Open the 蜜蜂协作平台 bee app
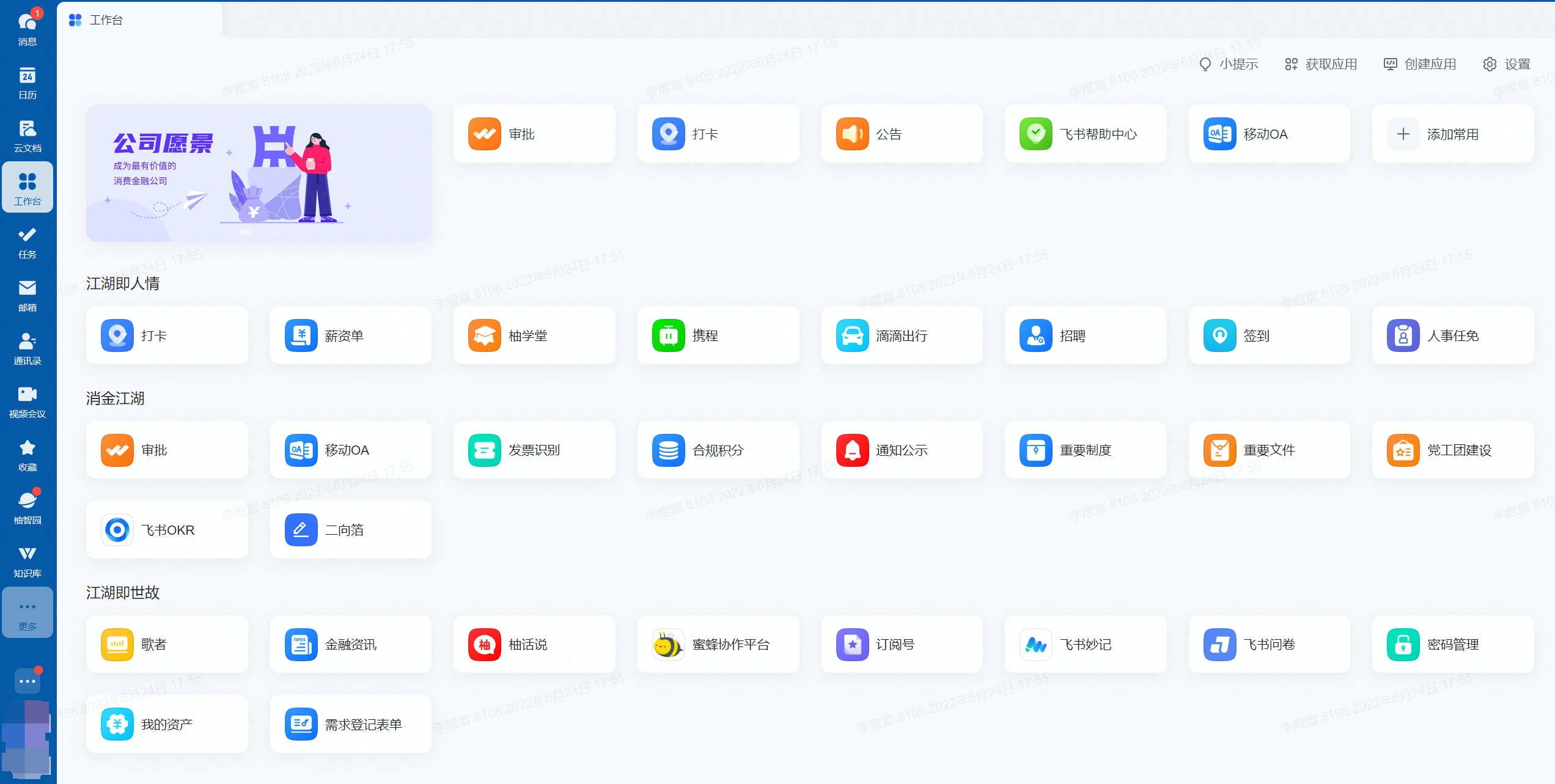 tap(718, 644)
